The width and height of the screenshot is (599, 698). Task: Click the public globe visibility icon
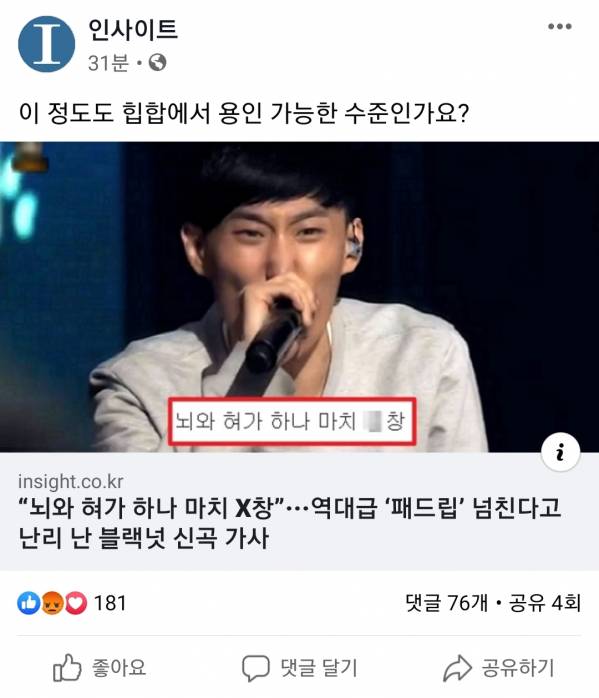coord(158,63)
